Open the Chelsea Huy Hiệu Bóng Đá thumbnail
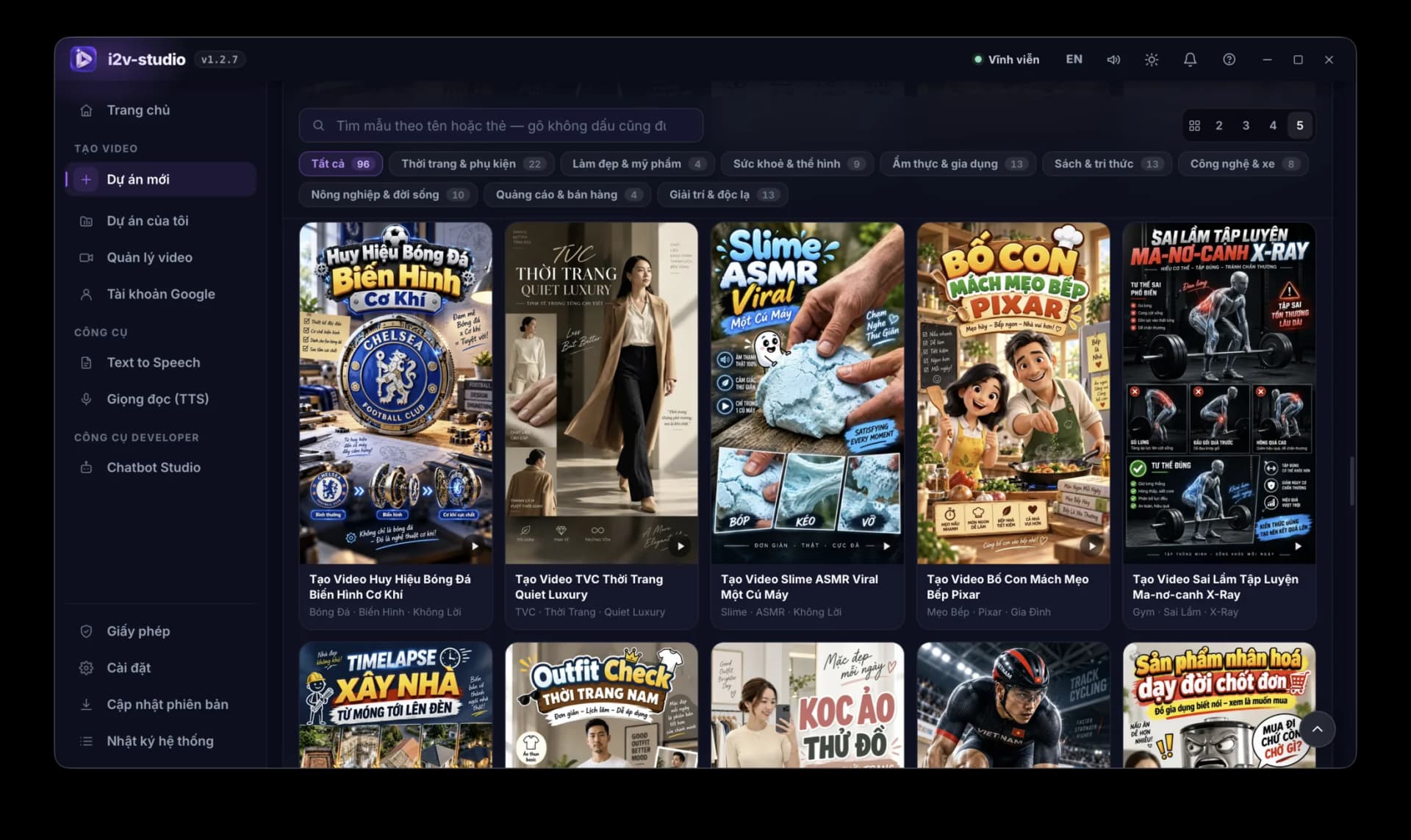 point(395,393)
